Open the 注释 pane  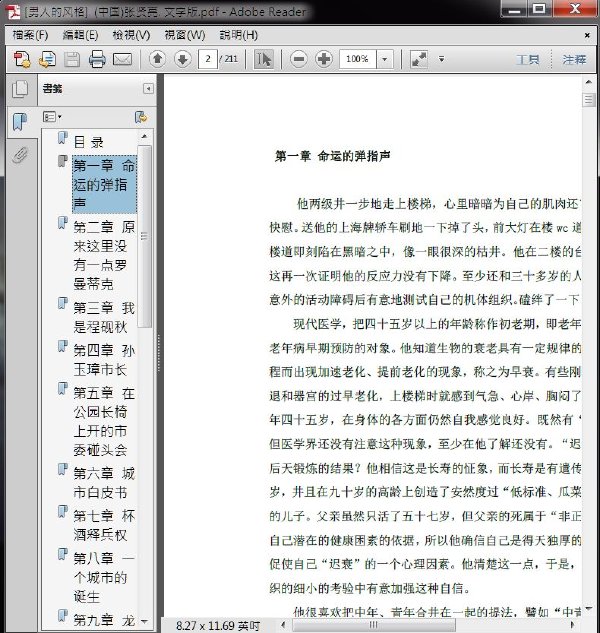[574, 60]
